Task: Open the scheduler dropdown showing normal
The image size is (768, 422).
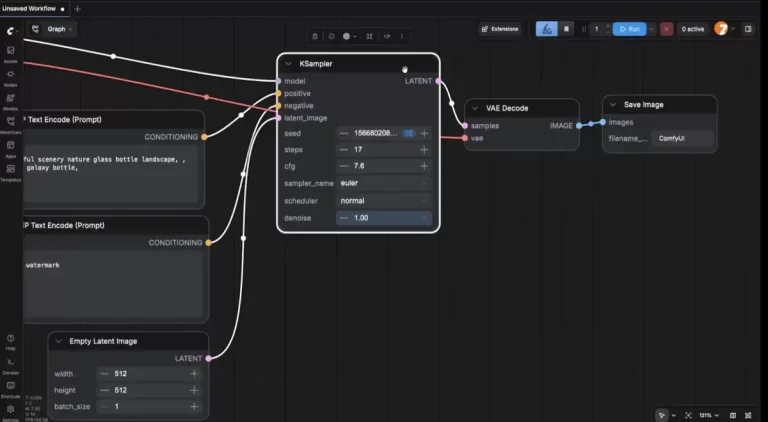Action: (x=384, y=200)
